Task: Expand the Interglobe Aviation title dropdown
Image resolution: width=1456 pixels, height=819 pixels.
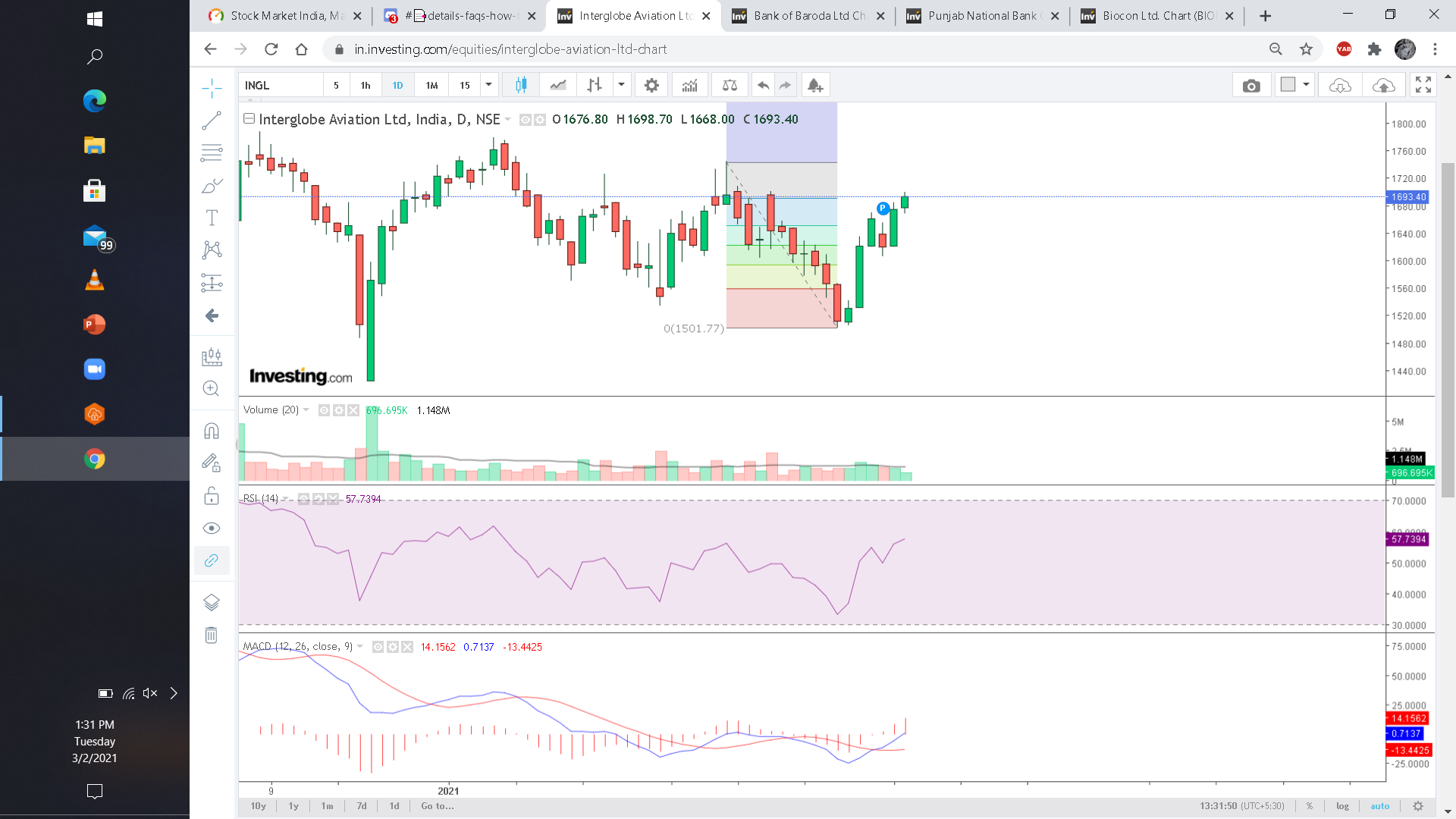Action: (x=507, y=120)
